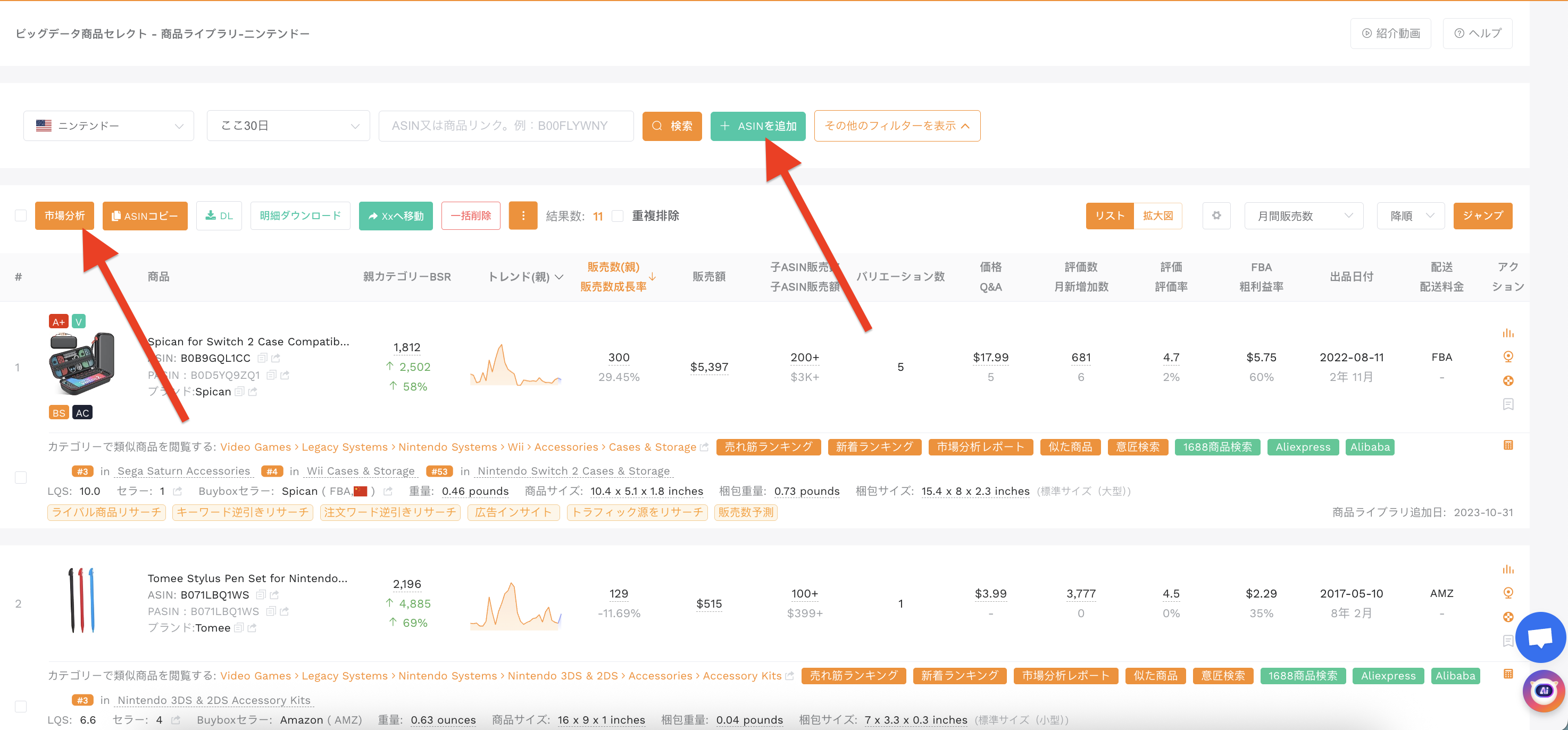Select the Spican product row checkbox

pos(21,477)
